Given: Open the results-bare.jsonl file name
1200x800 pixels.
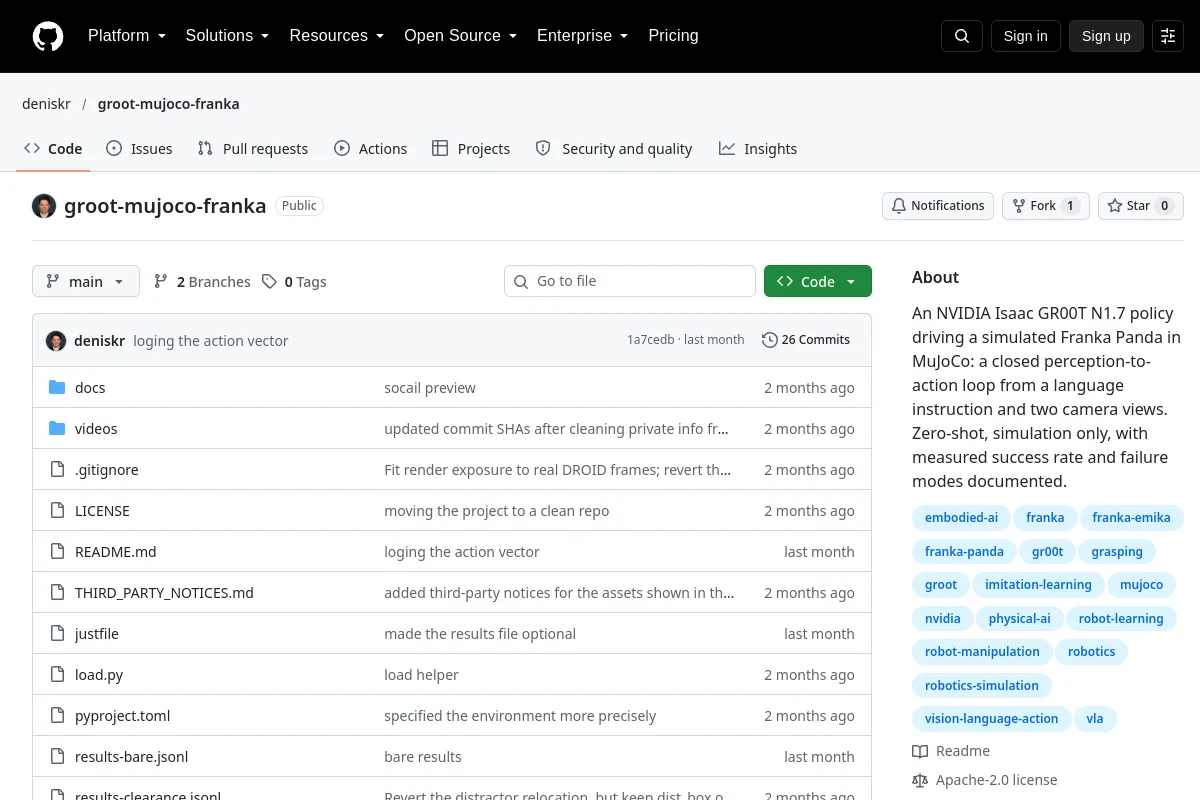Looking at the screenshot, I should [132, 757].
